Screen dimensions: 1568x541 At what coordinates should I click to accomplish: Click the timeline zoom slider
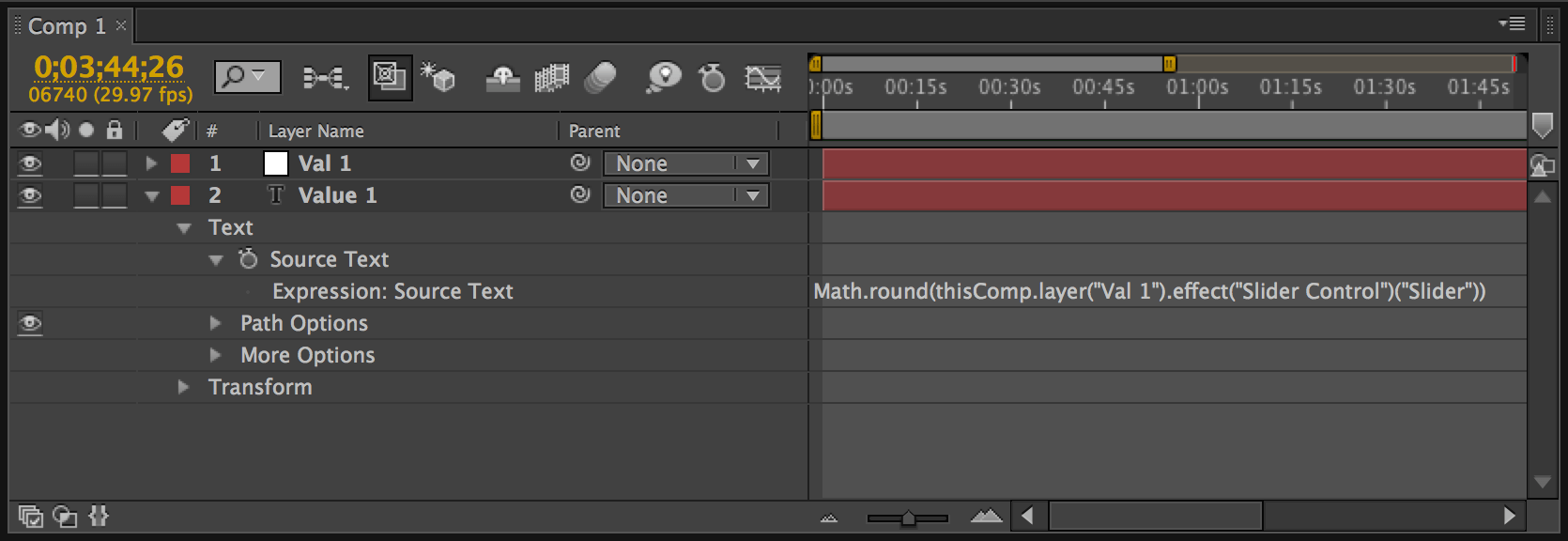point(907,518)
